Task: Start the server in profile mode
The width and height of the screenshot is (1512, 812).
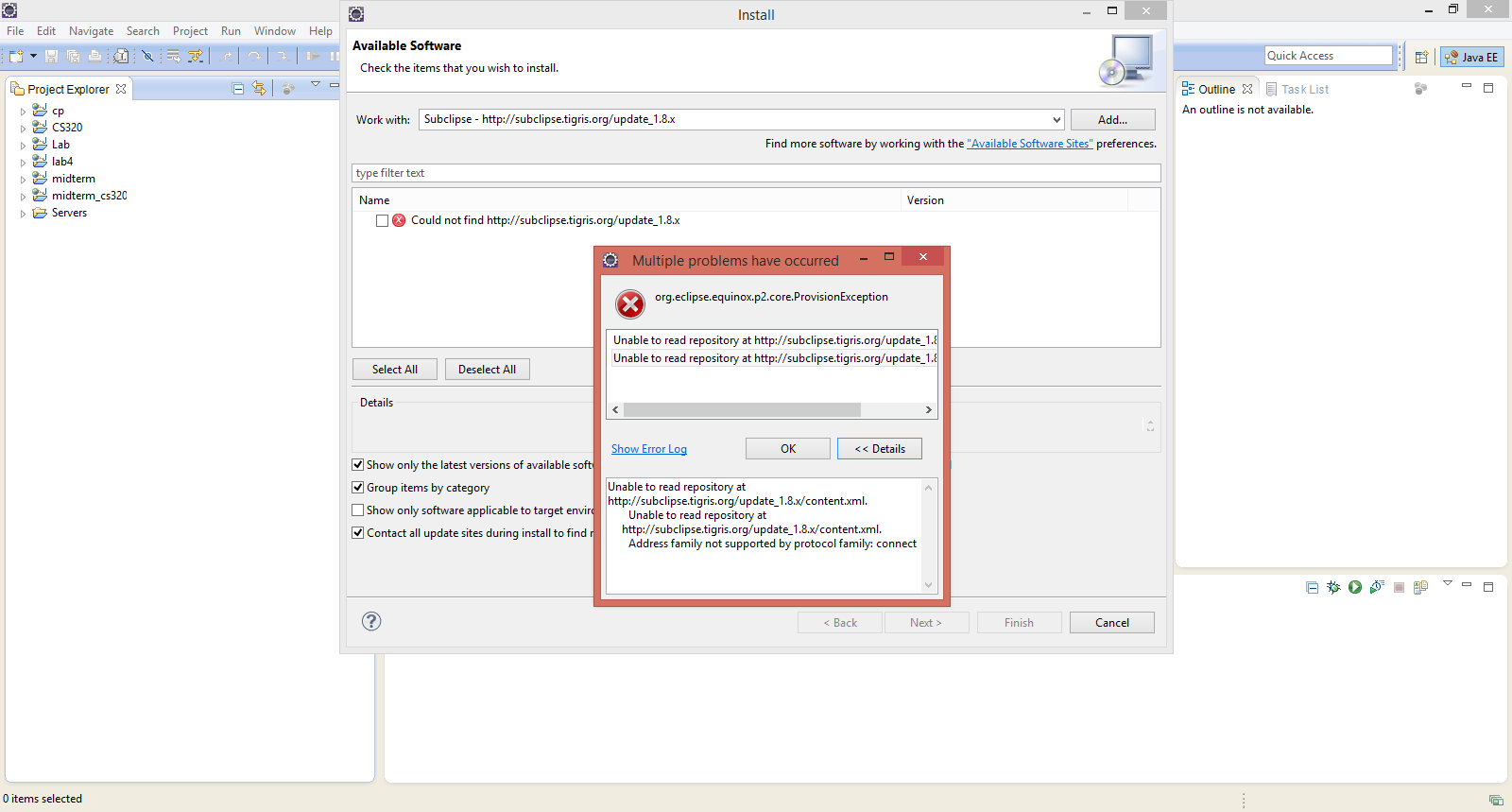Action: click(1377, 587)
